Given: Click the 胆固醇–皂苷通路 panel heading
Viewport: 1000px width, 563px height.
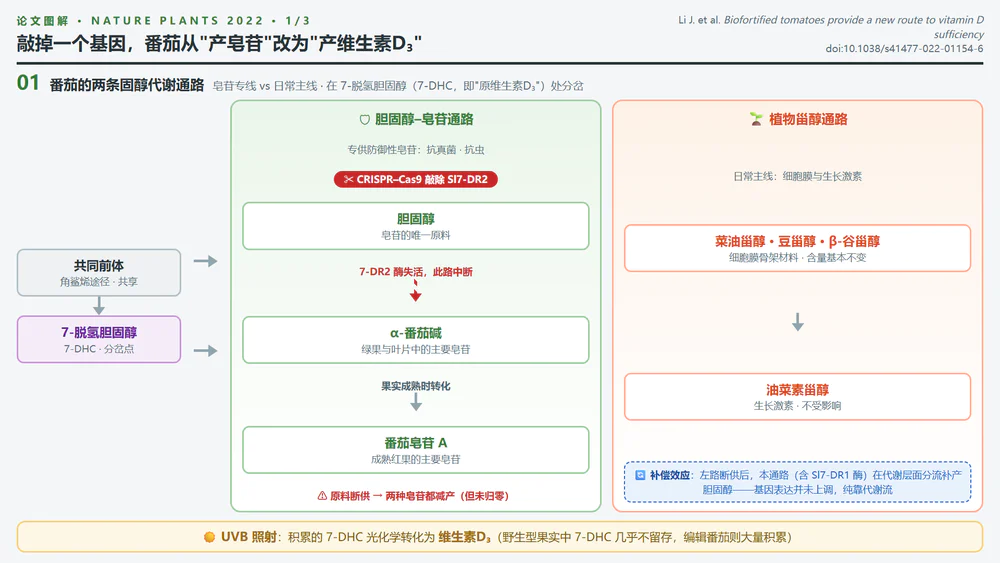Looking at the screenshot, I should 424,119.
